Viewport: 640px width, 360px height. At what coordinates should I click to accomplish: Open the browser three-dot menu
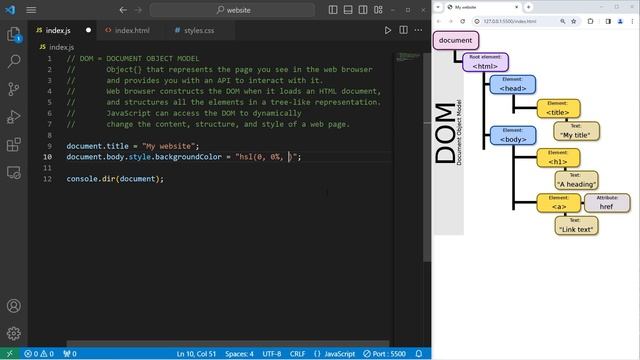(x=632, y=21)
